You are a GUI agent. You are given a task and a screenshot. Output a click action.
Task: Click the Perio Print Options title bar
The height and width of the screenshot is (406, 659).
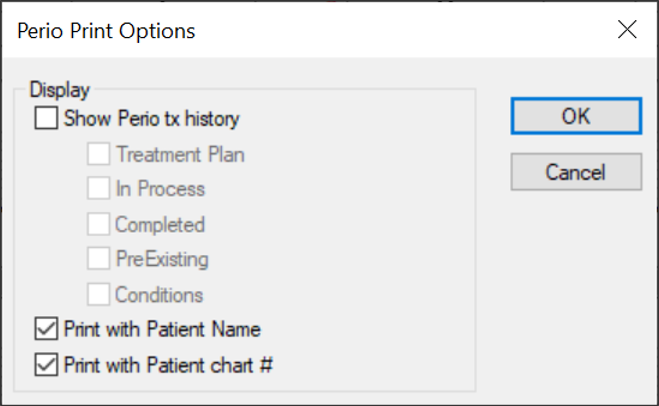pyautogui.click(x=300, y=30)
